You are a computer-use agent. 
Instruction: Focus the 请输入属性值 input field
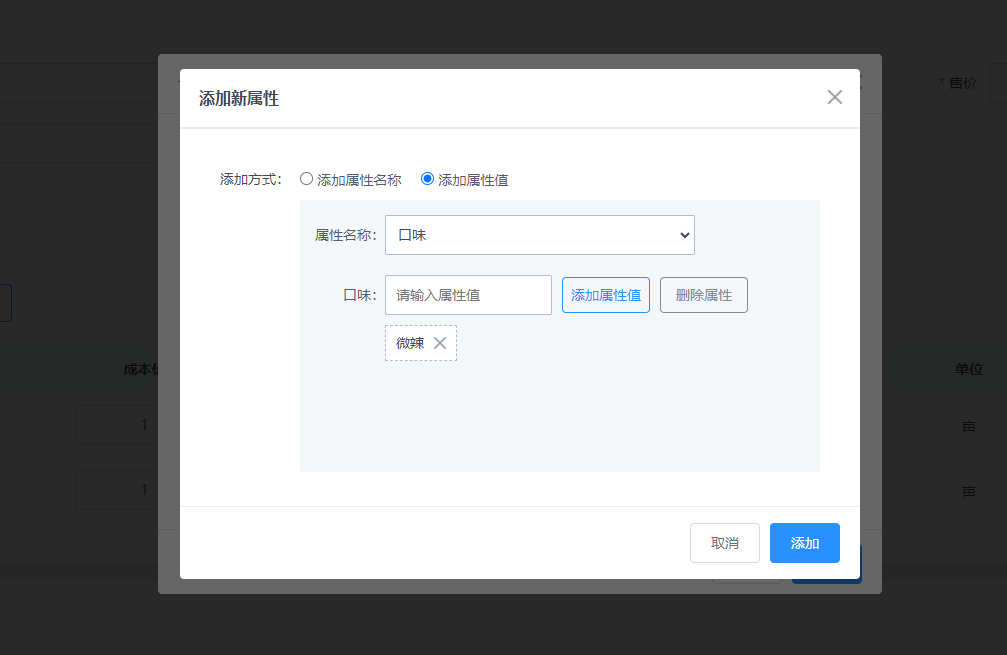[x=468, y=295]
